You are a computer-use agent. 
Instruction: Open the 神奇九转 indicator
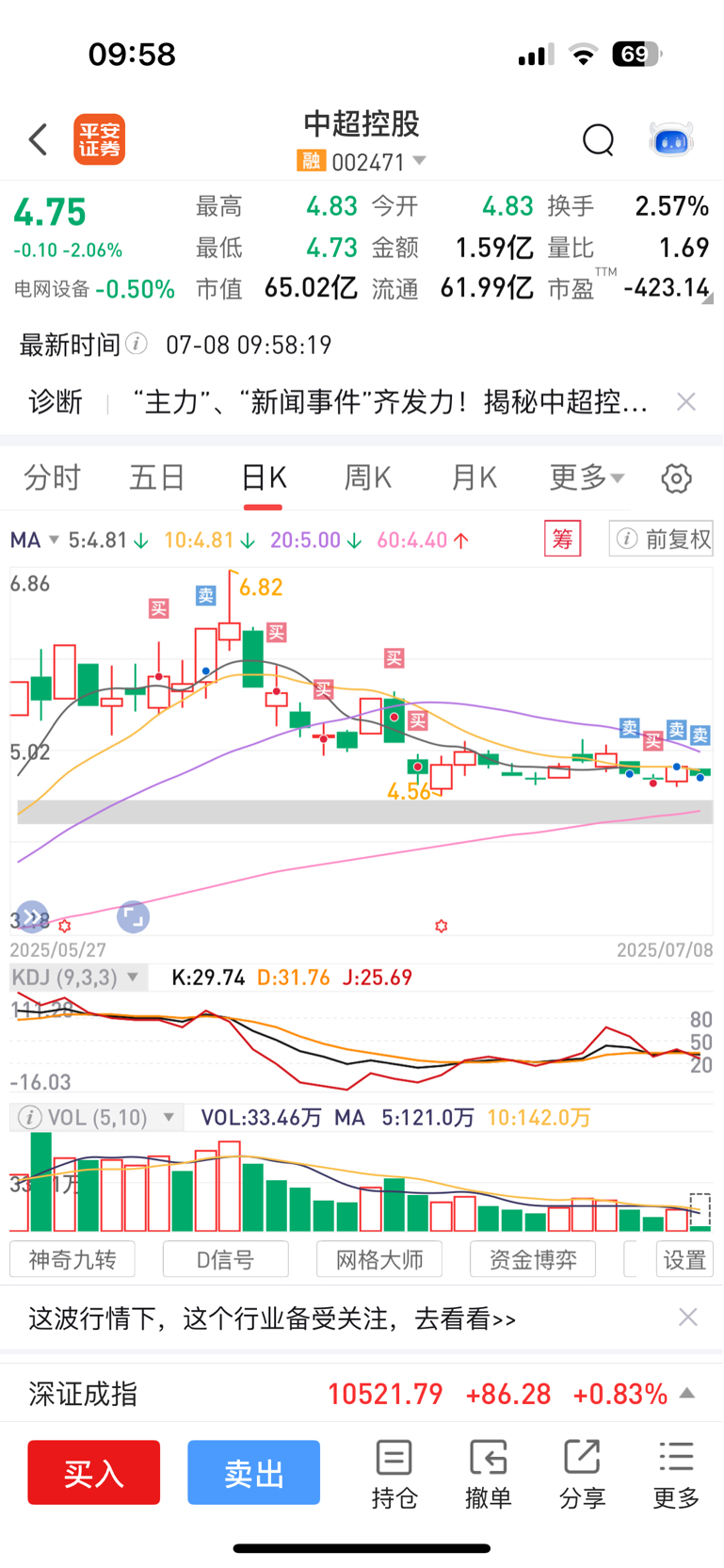coord(72,1259)
